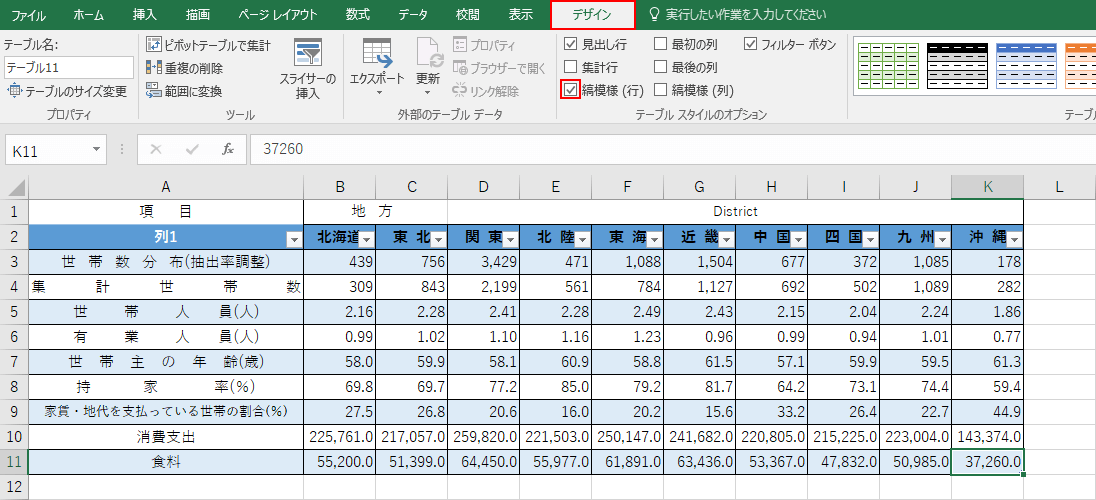Click the 食料 row label cell
Viewport: 1096px width, 500px height.
pyautogui.click(x=166, y=462)
